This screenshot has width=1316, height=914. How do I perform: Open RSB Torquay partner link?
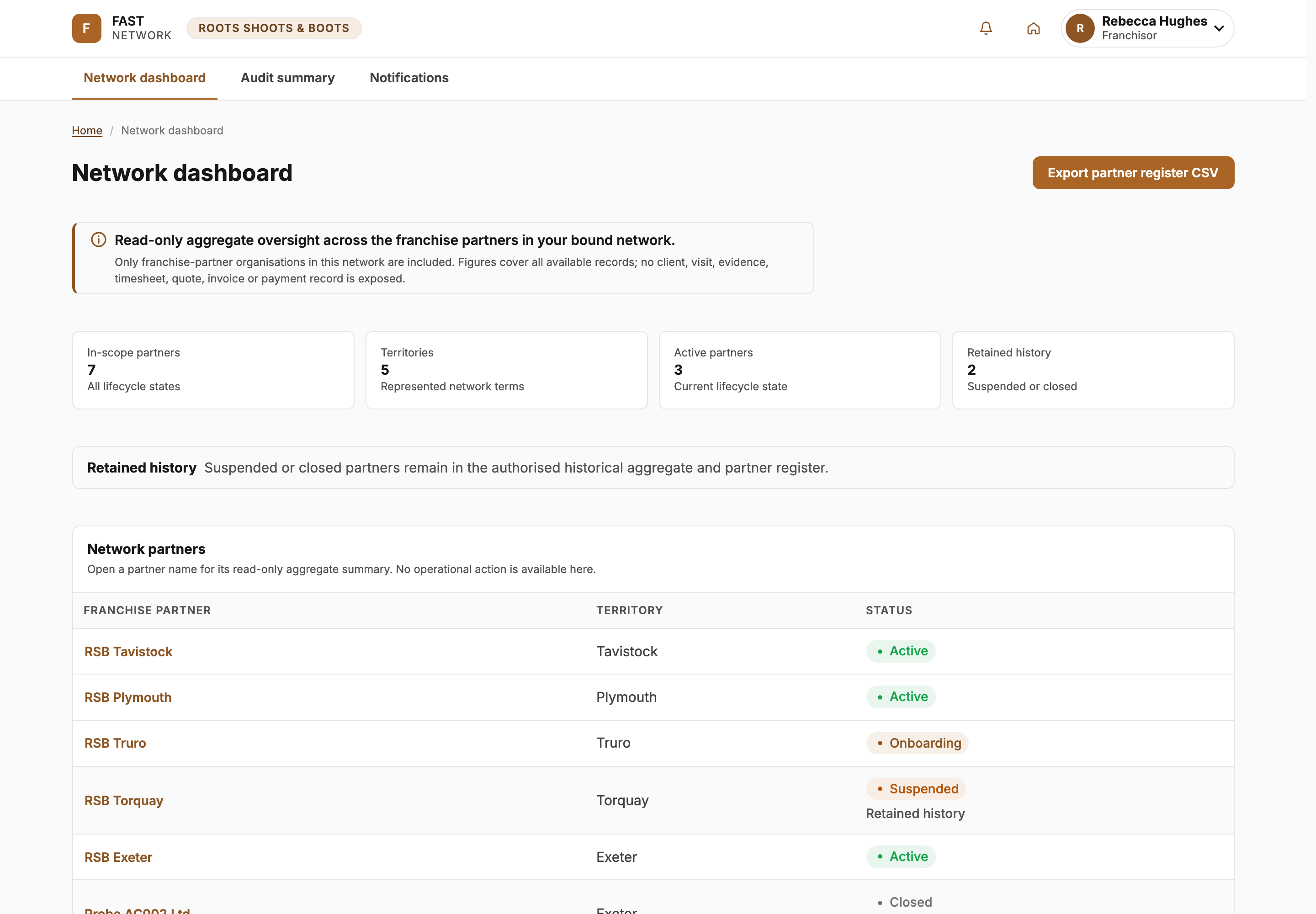click(124, 800)
